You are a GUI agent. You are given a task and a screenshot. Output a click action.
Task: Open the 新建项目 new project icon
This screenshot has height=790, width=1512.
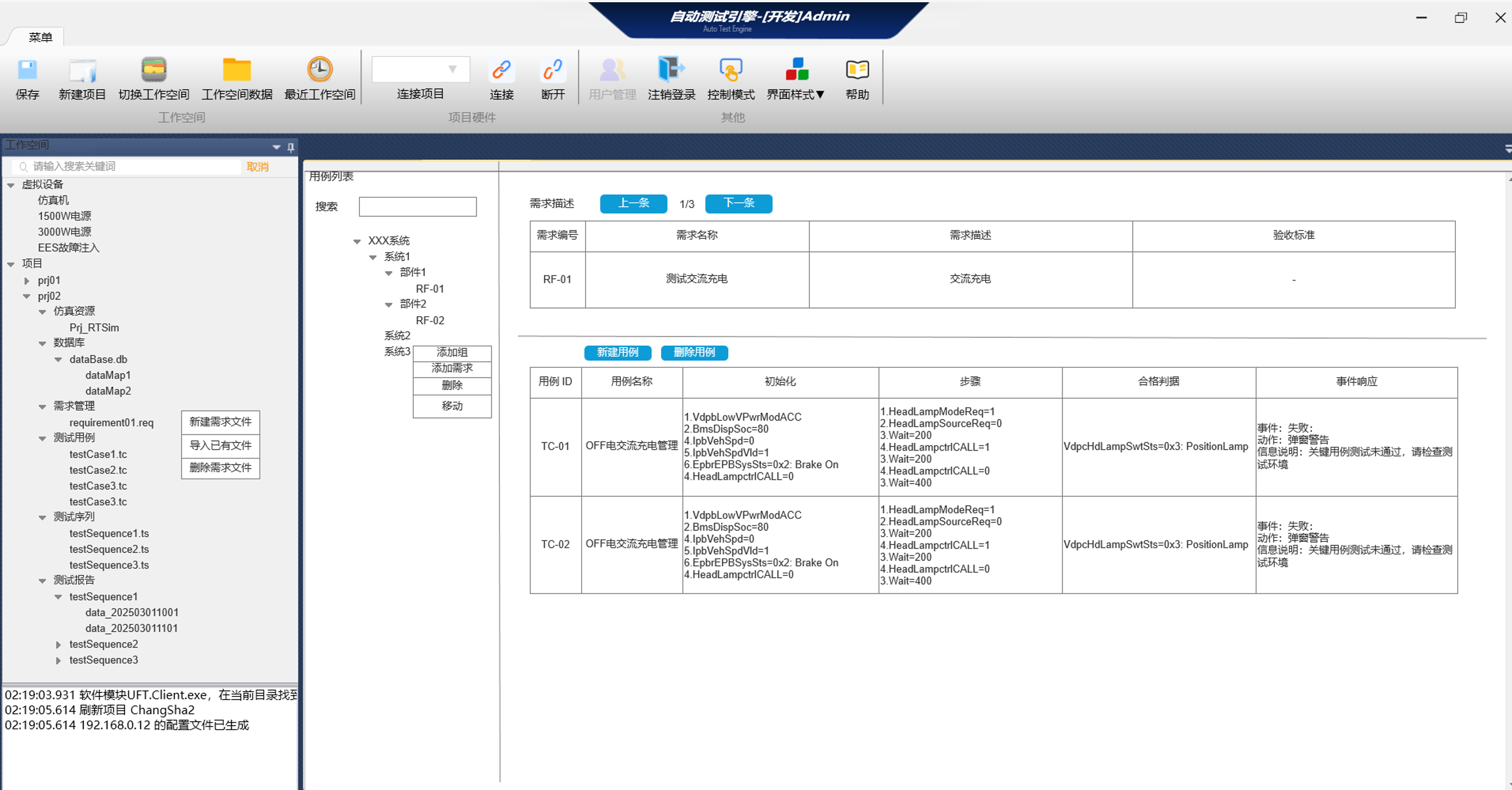tap(82, 71)
